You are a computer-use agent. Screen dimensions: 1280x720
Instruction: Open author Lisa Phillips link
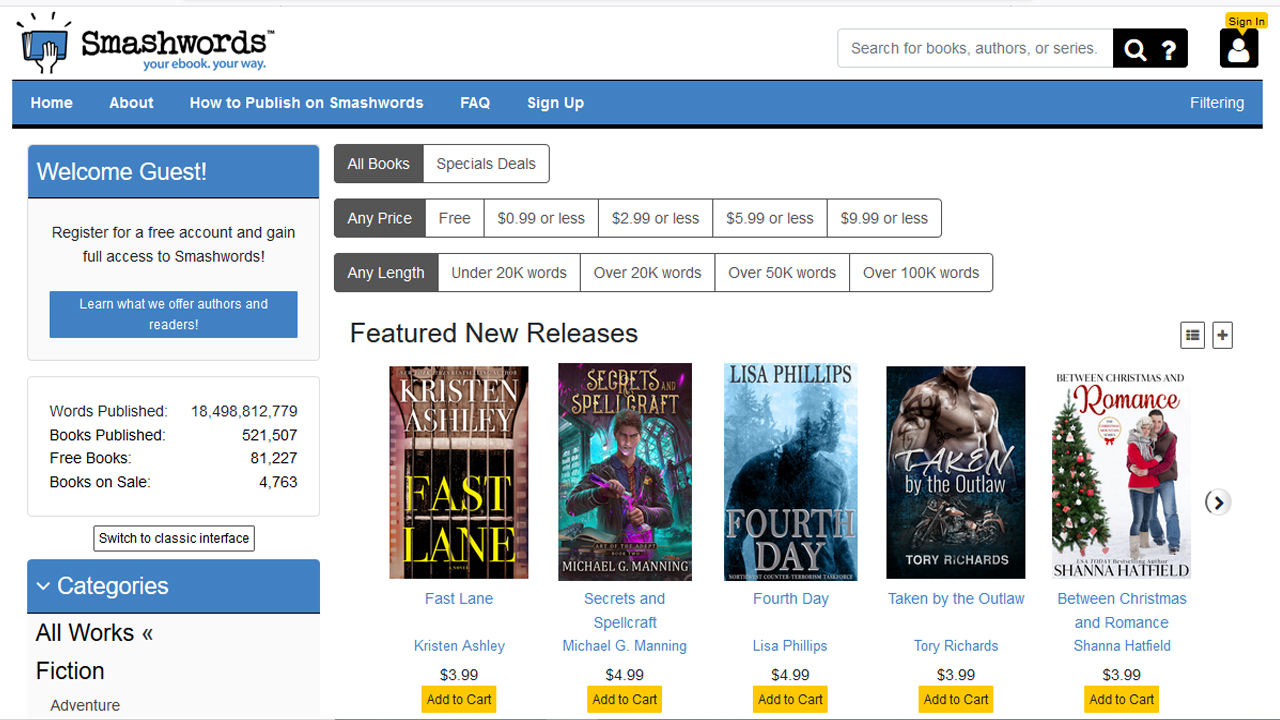click(x=790, y=646)
